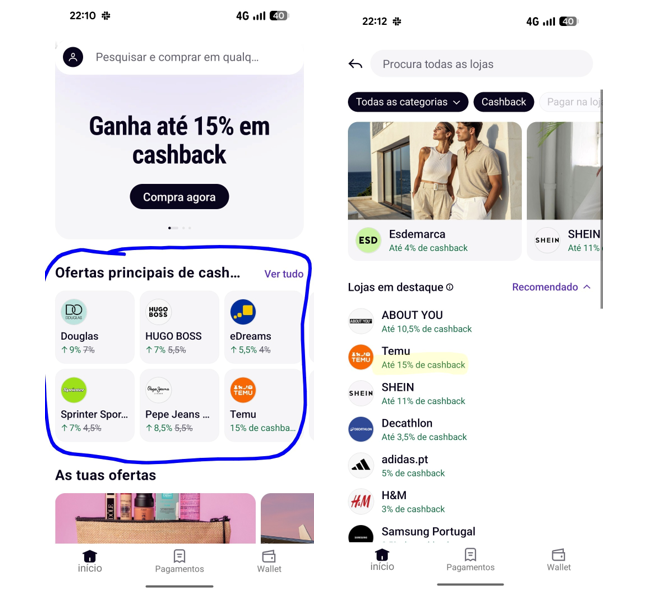Tap the Pagamentos icon on right screen

[471, 554]
